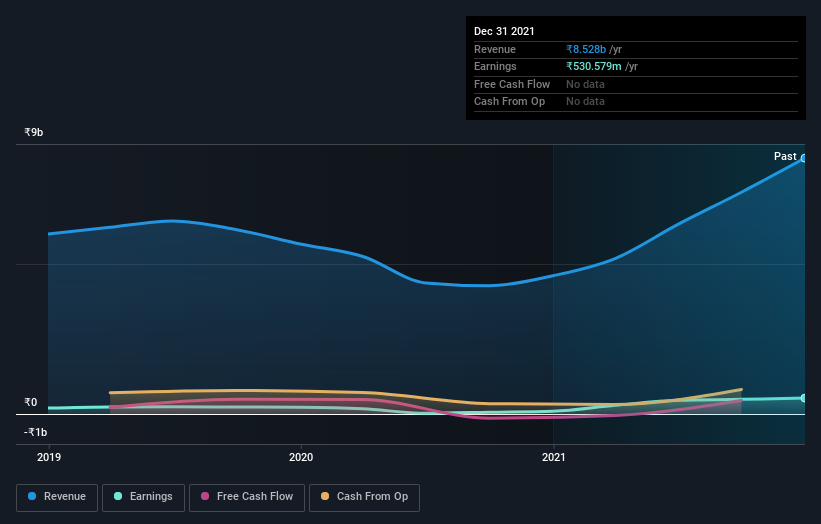821x524 pixels.
Task: Click the 'Free Cash Flow' row label in tooltip
Action: tap(512, 84)
